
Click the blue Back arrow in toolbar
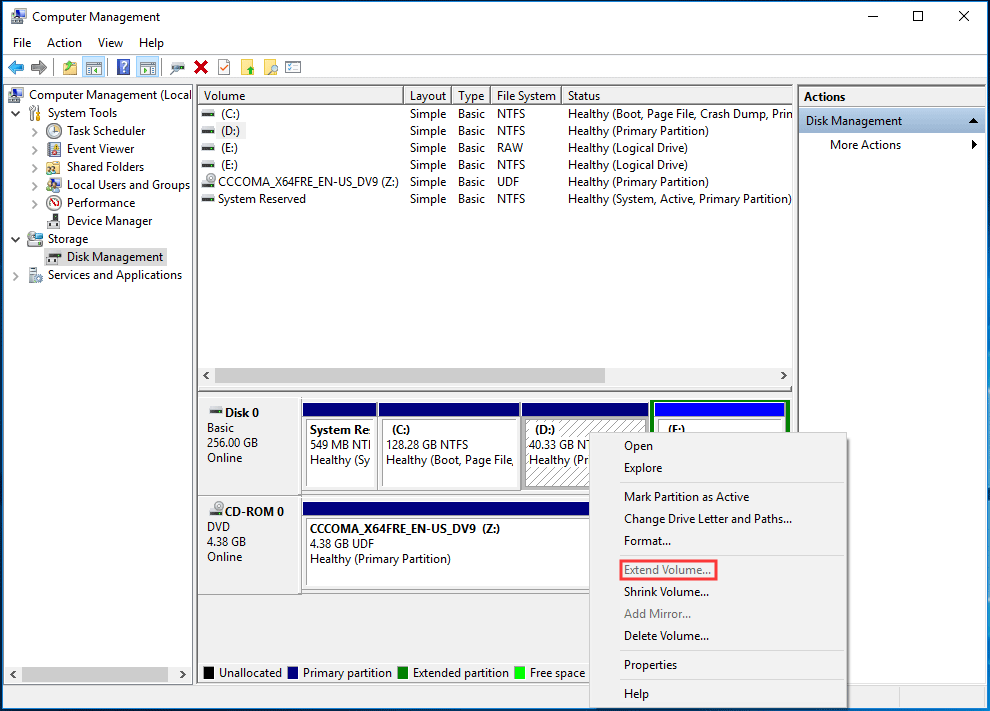click(16, 67)
